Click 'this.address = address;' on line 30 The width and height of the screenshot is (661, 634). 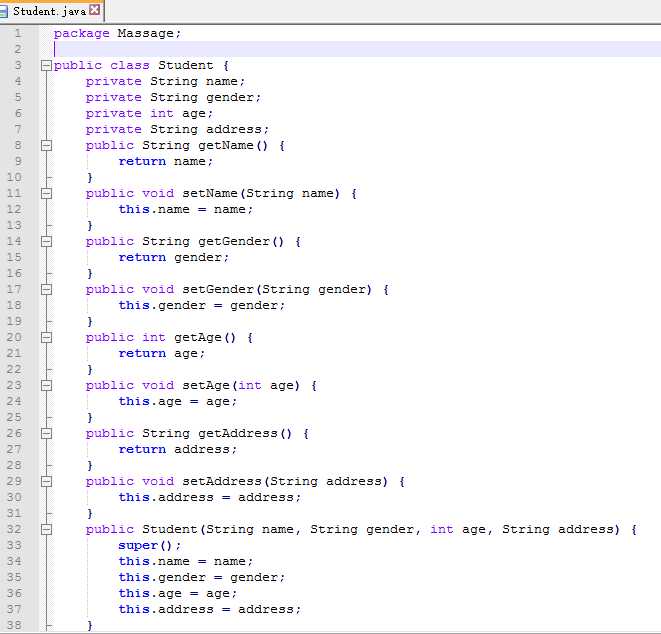[x=210, y=498]
